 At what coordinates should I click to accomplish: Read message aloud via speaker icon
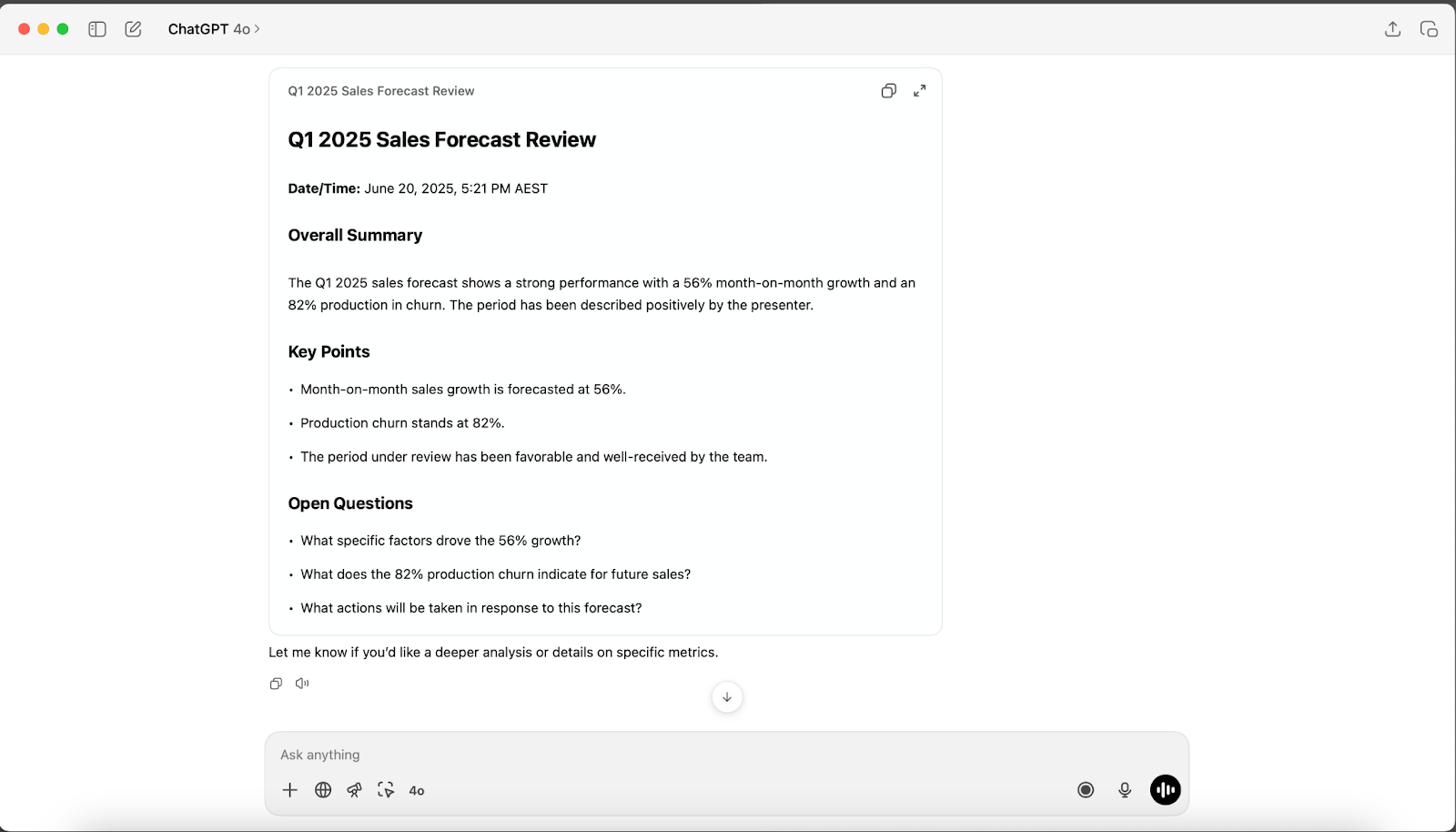coord(301,683)
